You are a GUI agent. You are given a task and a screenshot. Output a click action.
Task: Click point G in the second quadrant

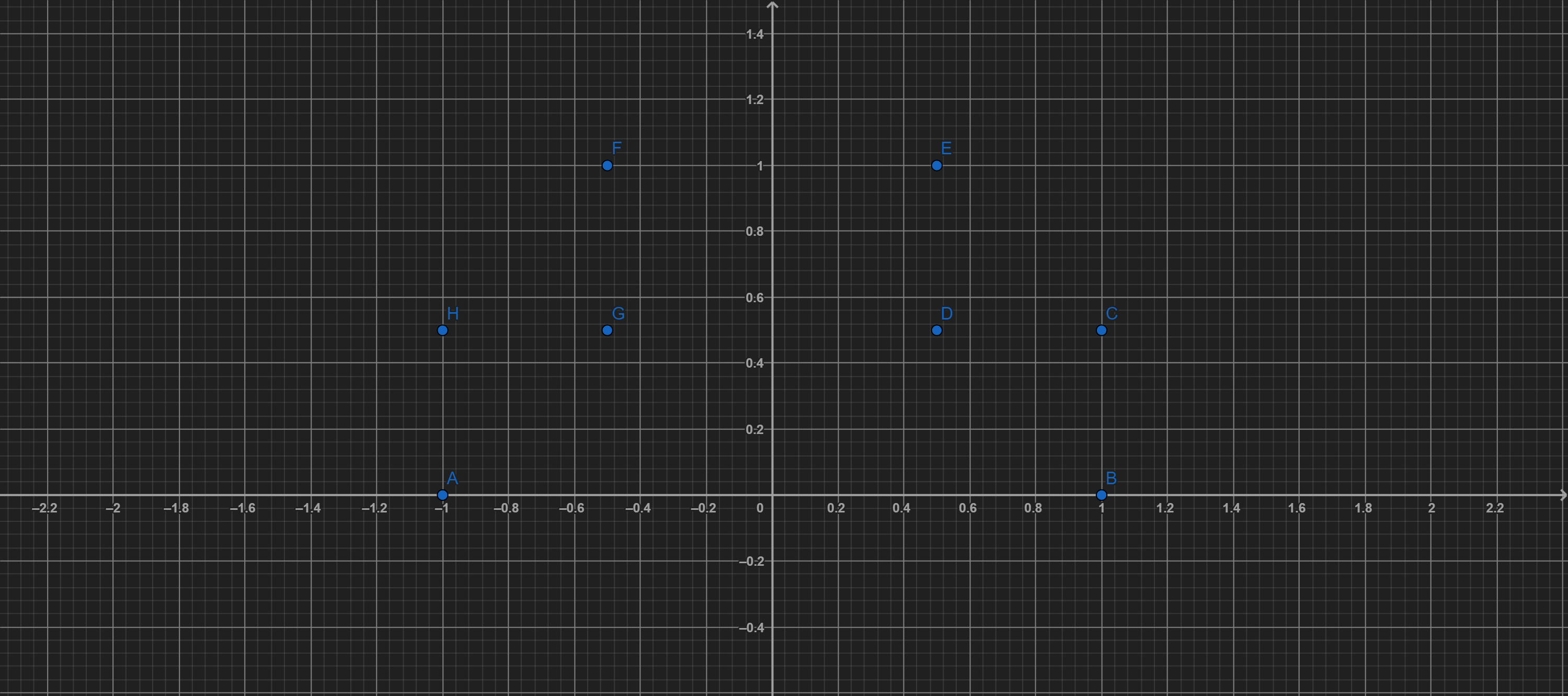(x=606, y=330)
